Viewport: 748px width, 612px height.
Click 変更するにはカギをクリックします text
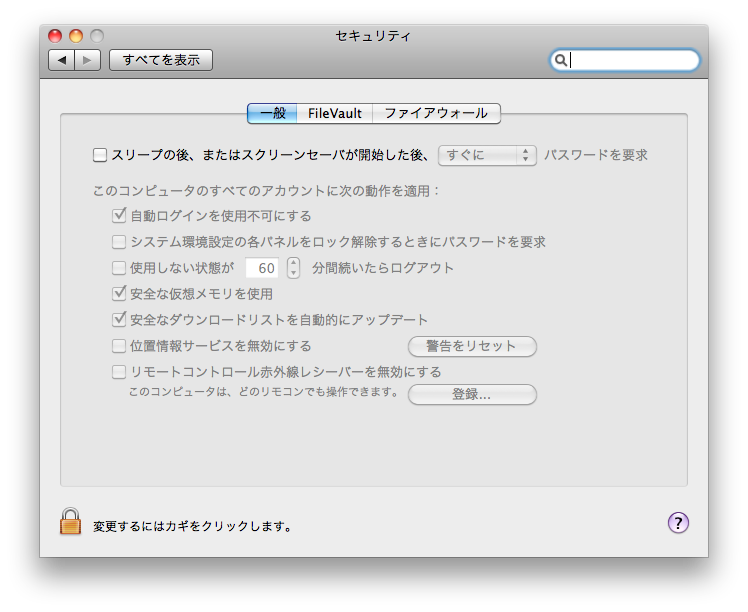[192, 526]
